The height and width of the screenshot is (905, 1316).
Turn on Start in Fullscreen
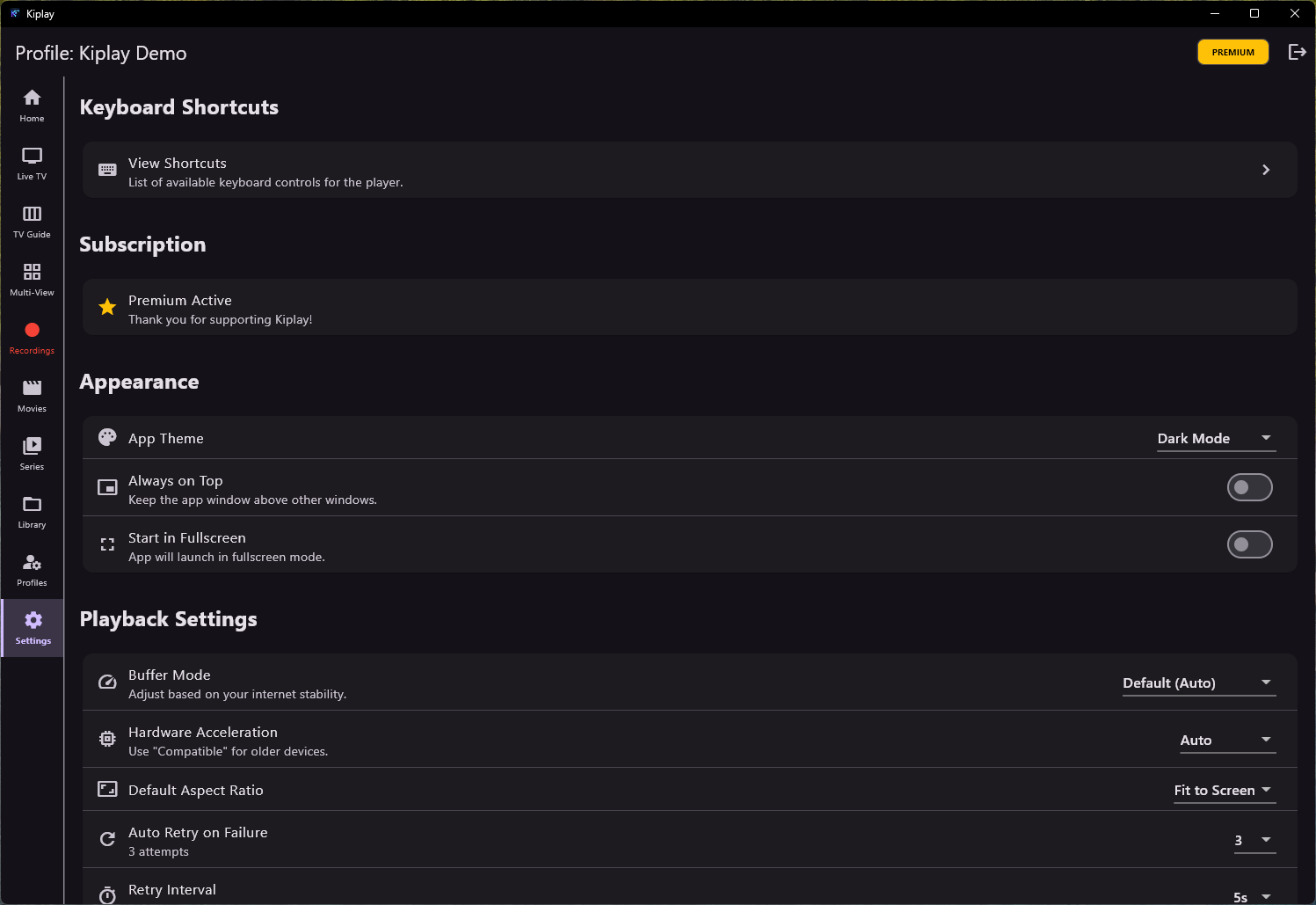(x=1249, y=544)
